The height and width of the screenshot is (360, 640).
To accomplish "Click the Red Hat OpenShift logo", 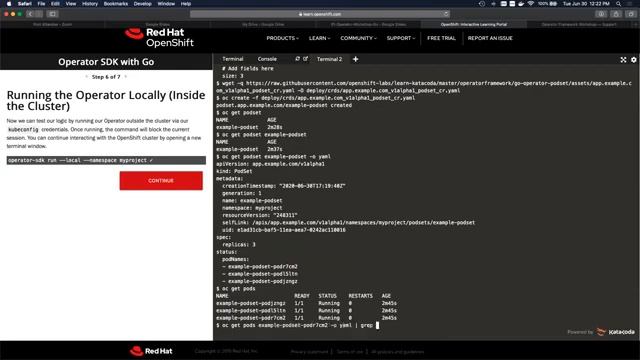I will pos(159,38).
